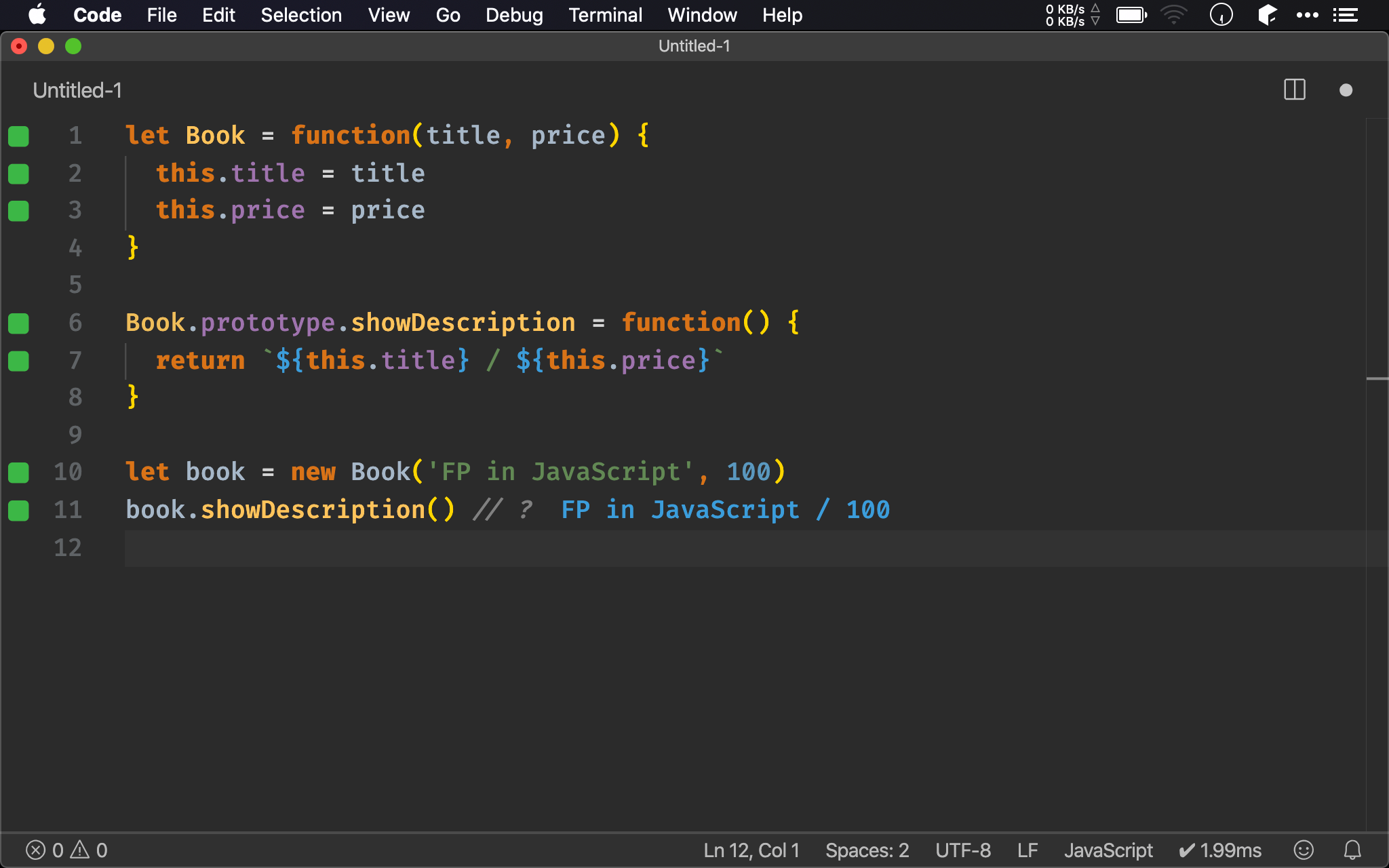
Task: Click green coverage marker on line 1
Action: coord(18,136)
